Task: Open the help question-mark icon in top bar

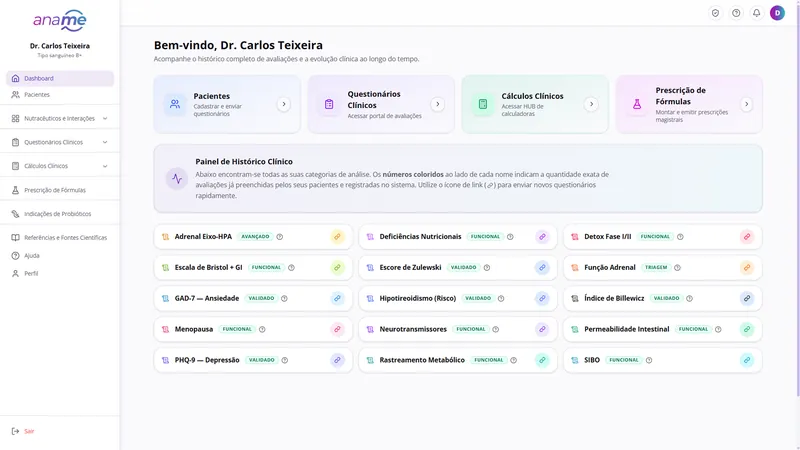Action: [736, 13]
